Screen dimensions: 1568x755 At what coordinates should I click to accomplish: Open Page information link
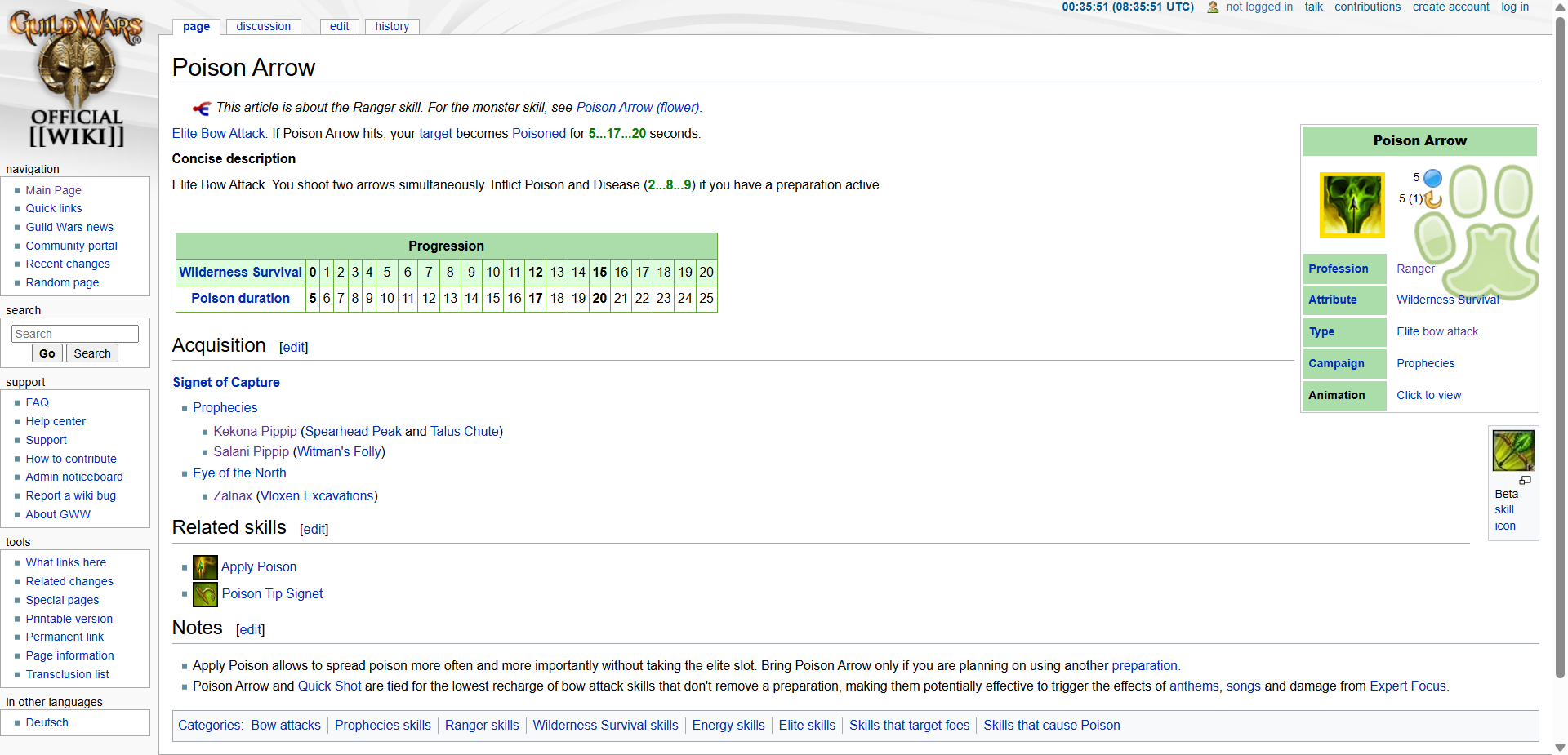[69, 655]
